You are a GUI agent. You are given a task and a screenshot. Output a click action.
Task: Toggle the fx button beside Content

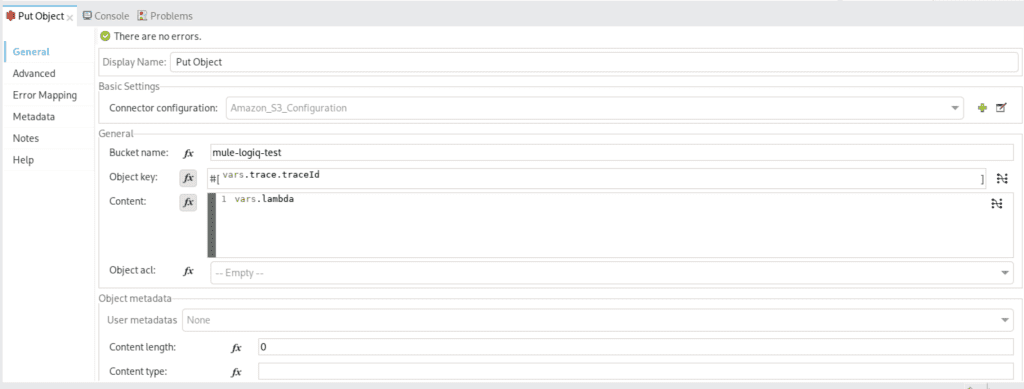[188, 202]
